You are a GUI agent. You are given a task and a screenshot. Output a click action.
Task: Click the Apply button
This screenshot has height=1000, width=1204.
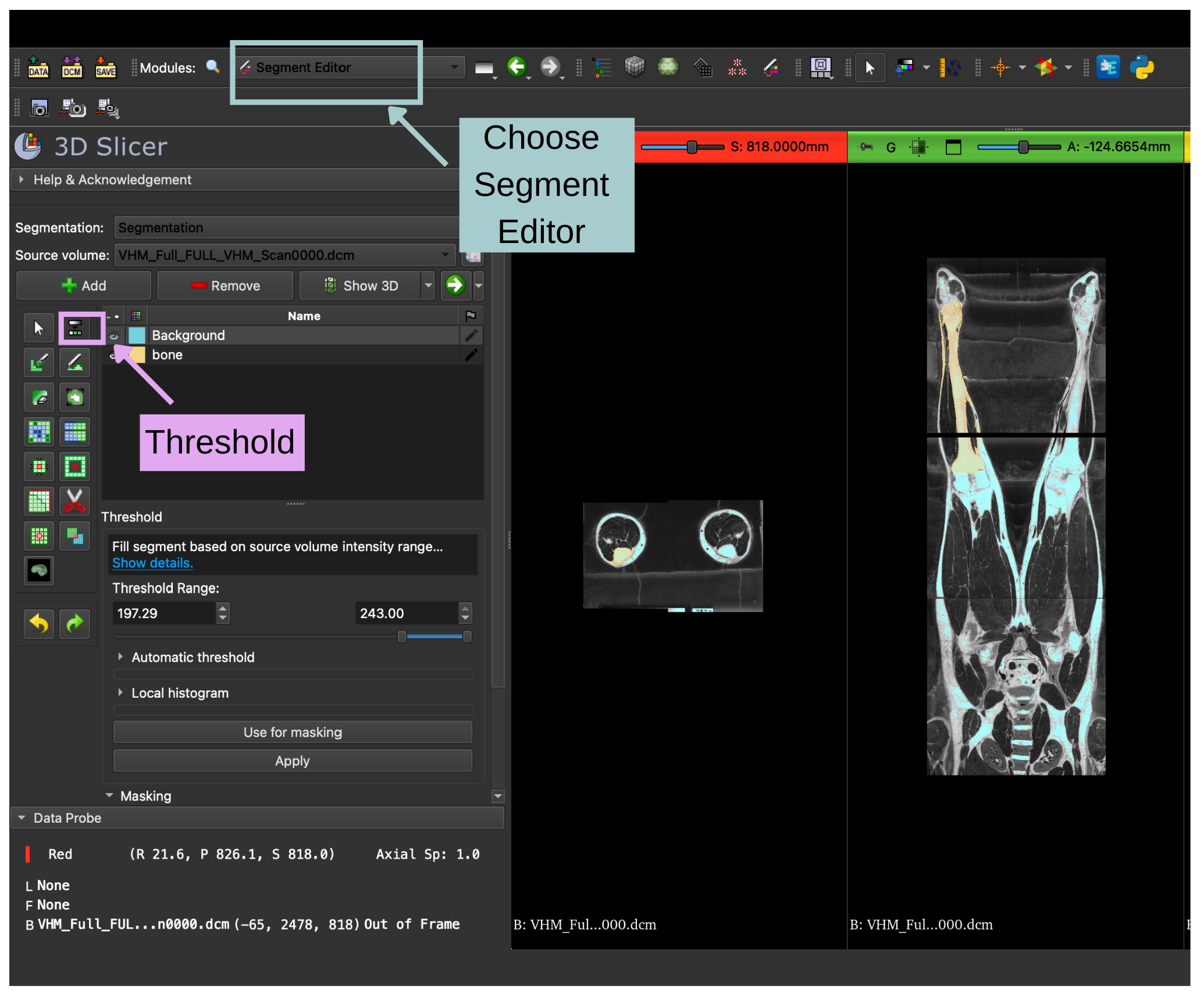pos(293,760)
